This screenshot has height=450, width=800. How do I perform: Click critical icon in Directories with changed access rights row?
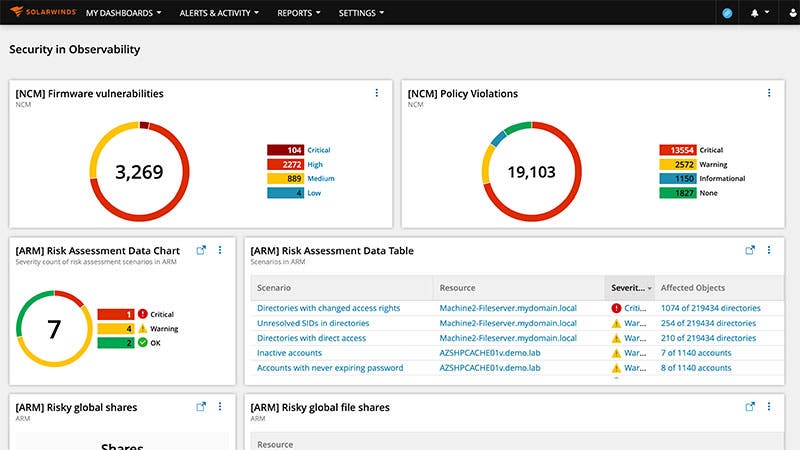pos(616,308)
